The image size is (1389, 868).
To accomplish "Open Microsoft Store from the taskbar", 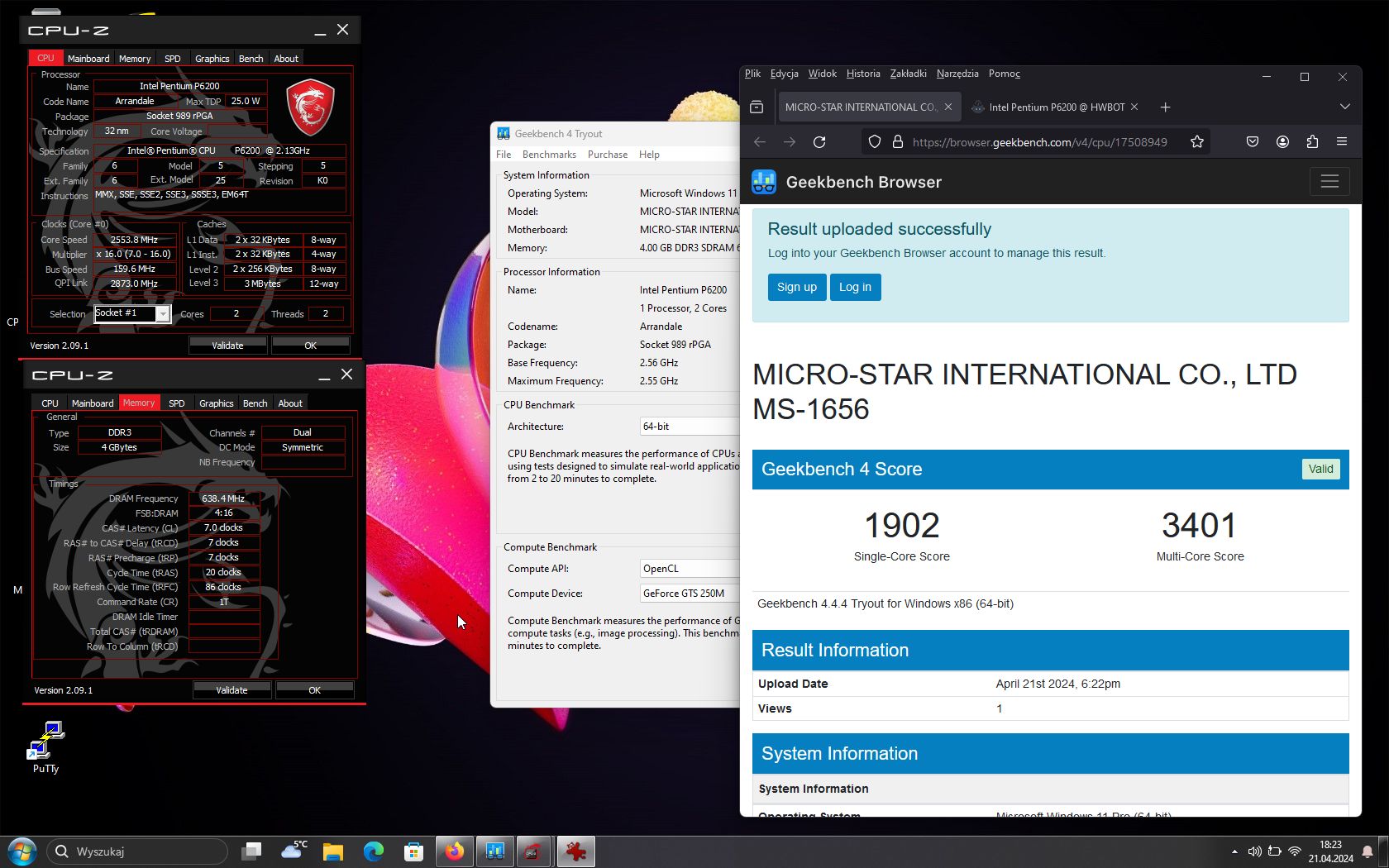I will [x=414, y=851].
